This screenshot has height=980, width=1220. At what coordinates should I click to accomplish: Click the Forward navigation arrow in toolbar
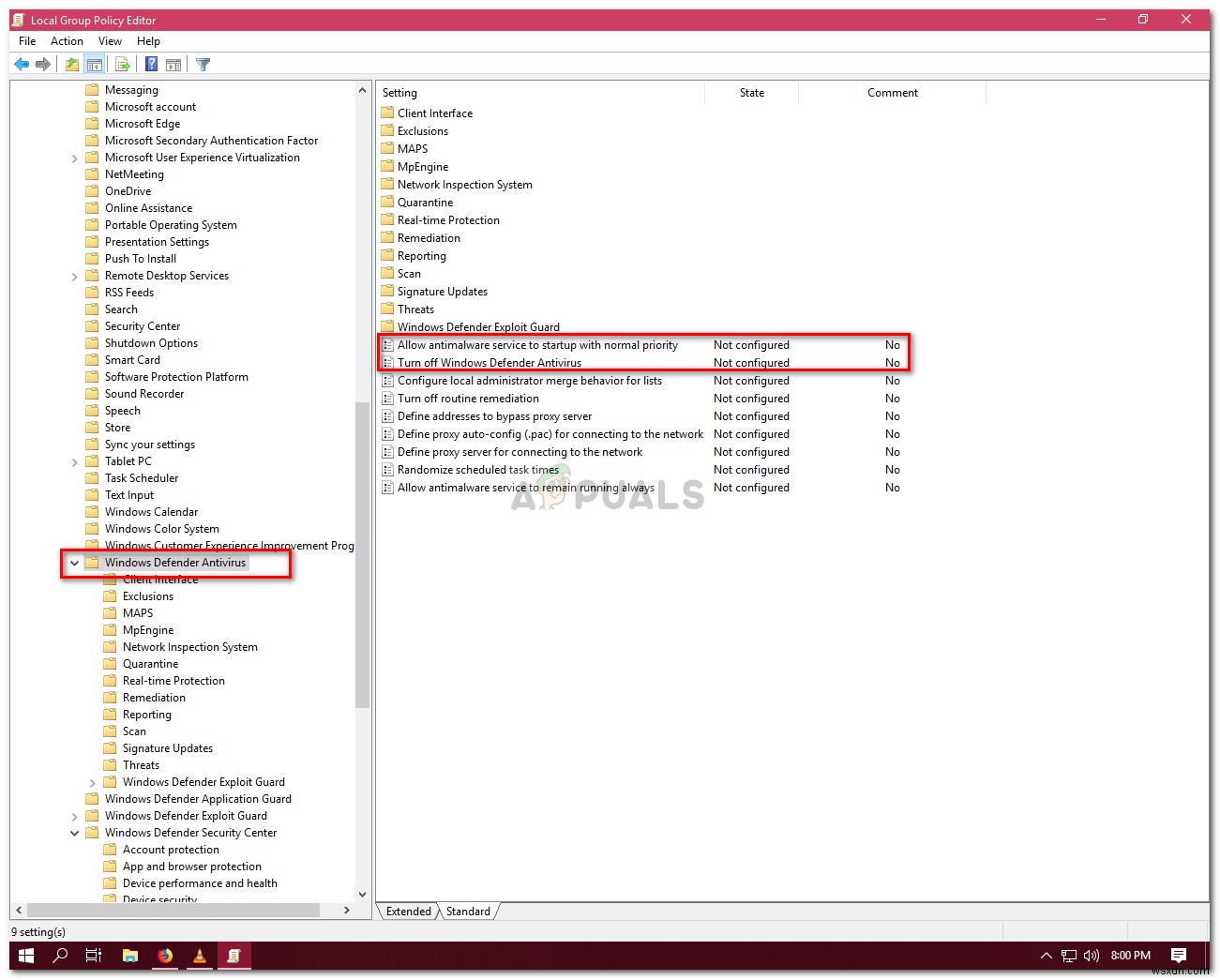[43, 64]
